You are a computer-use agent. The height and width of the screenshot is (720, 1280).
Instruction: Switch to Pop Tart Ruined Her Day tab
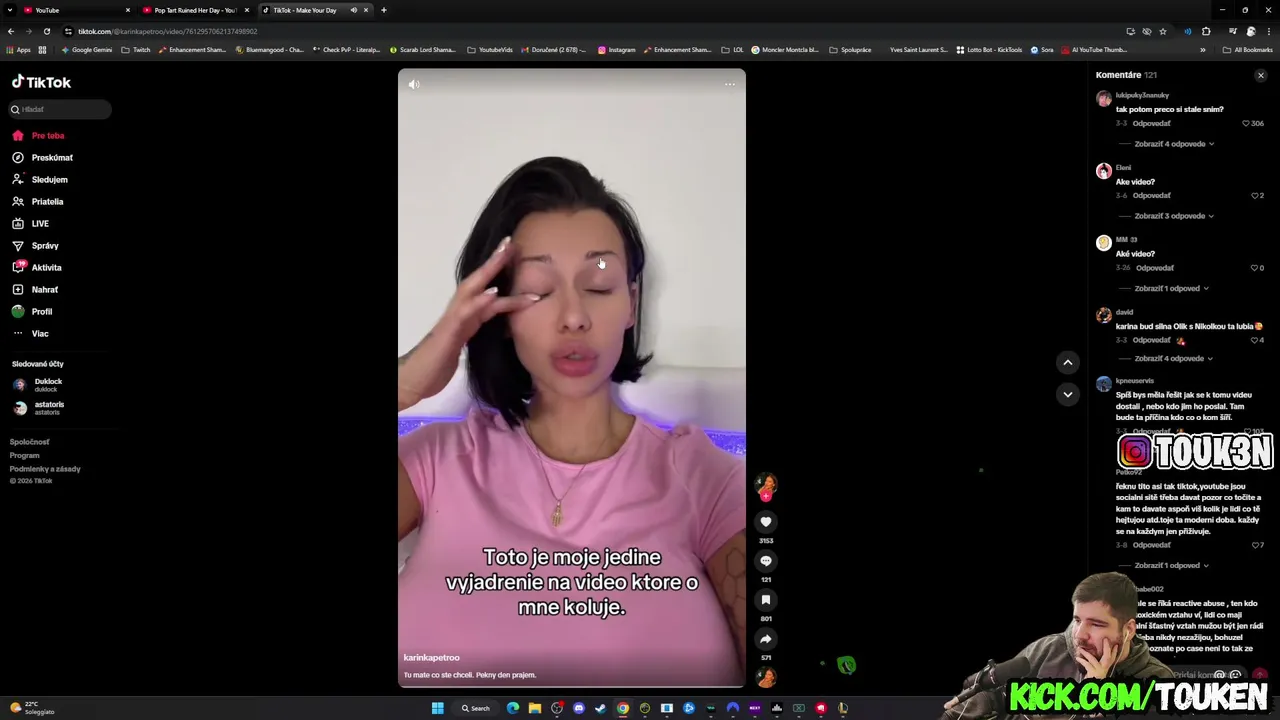(195, 10)
